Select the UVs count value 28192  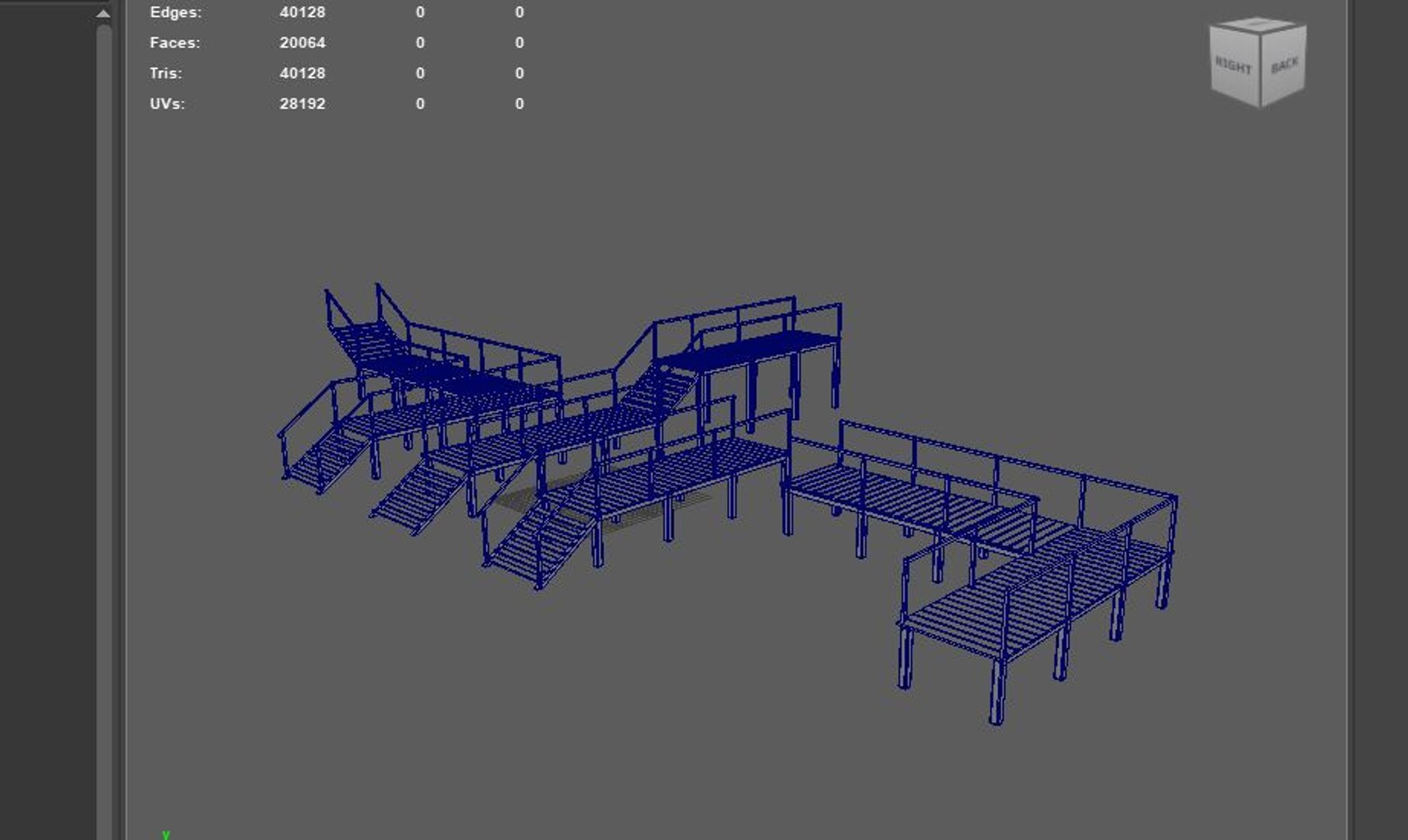click(x=303, y=103)
